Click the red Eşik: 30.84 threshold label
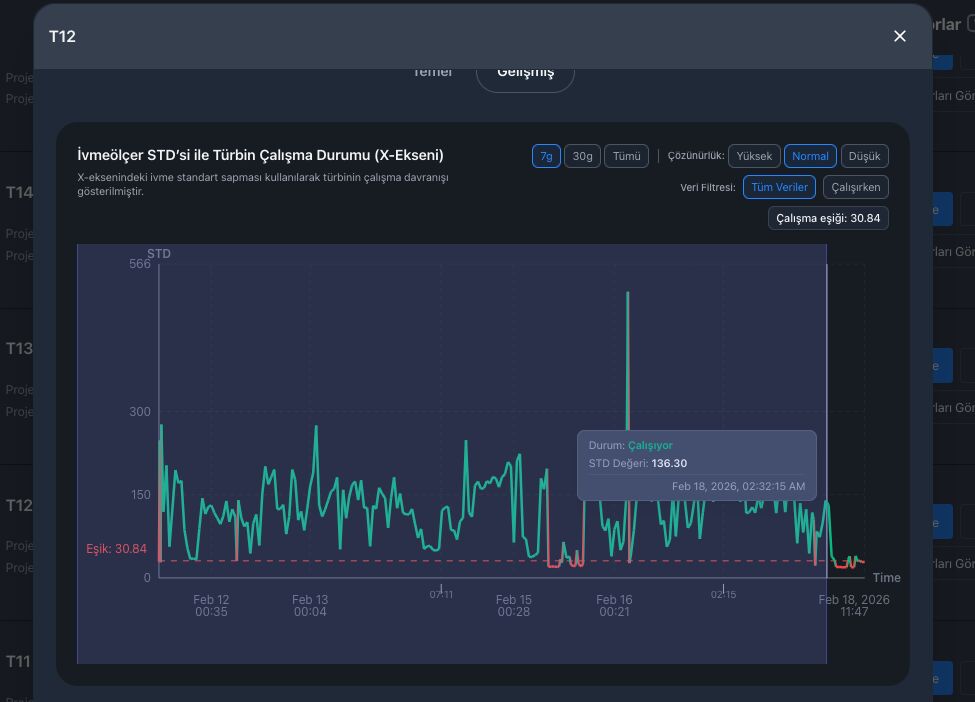 (116, 548)
